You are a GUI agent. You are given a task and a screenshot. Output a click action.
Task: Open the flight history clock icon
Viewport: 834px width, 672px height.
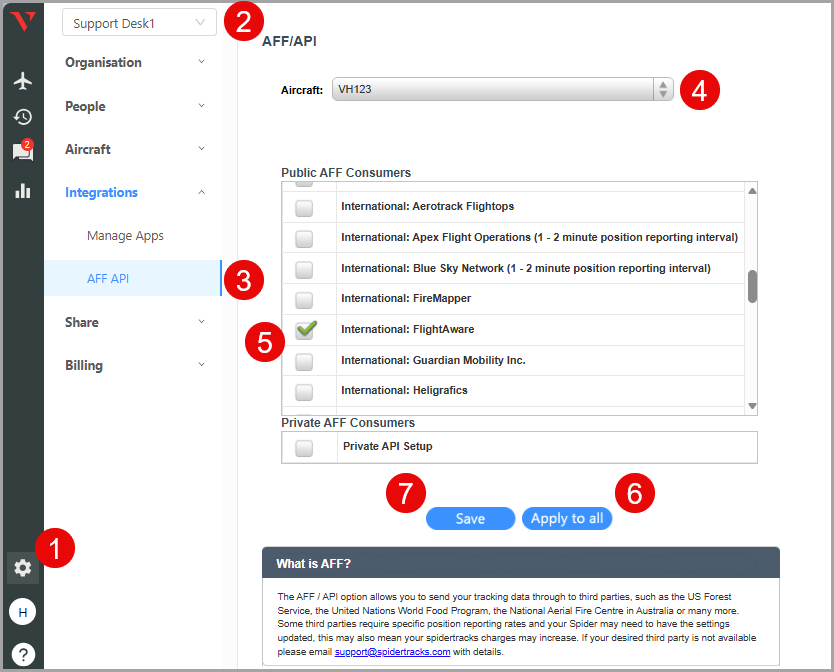pos(22,117)
